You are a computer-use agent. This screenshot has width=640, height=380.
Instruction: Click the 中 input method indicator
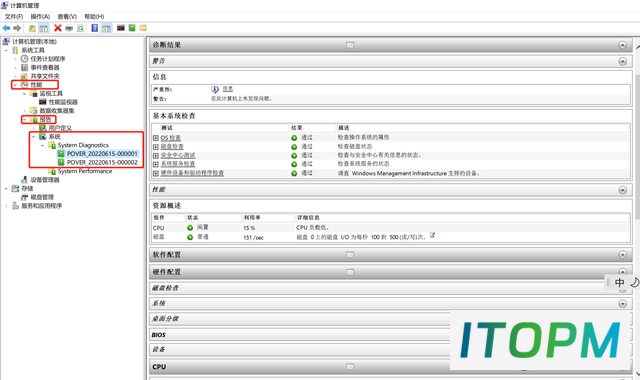pyautogui.click(x=620, y=282)
